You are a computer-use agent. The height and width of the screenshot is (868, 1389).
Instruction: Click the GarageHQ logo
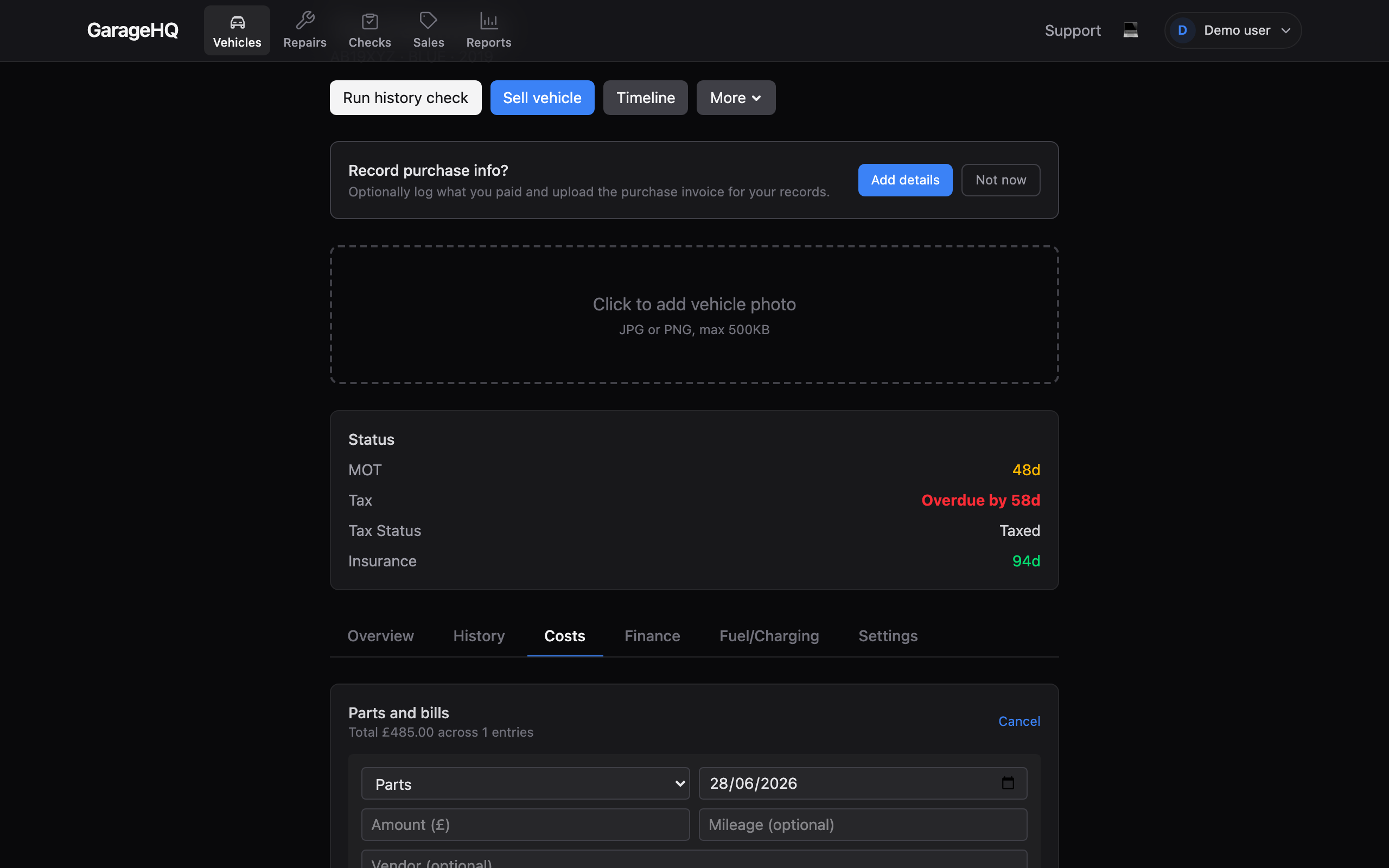pyautogui.click(x=132, y=30)
